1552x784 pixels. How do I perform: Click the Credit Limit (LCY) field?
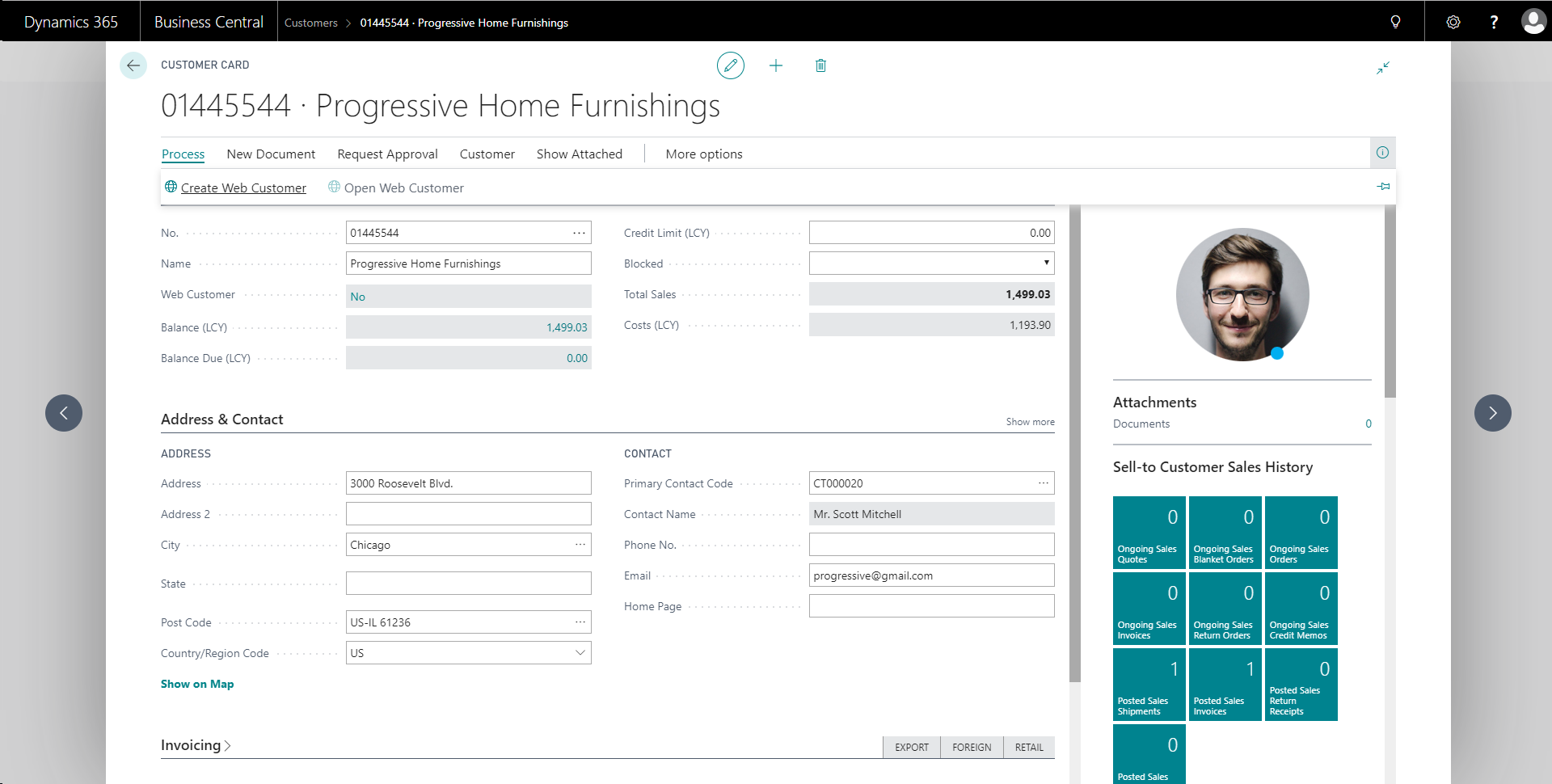click(932, 233)
